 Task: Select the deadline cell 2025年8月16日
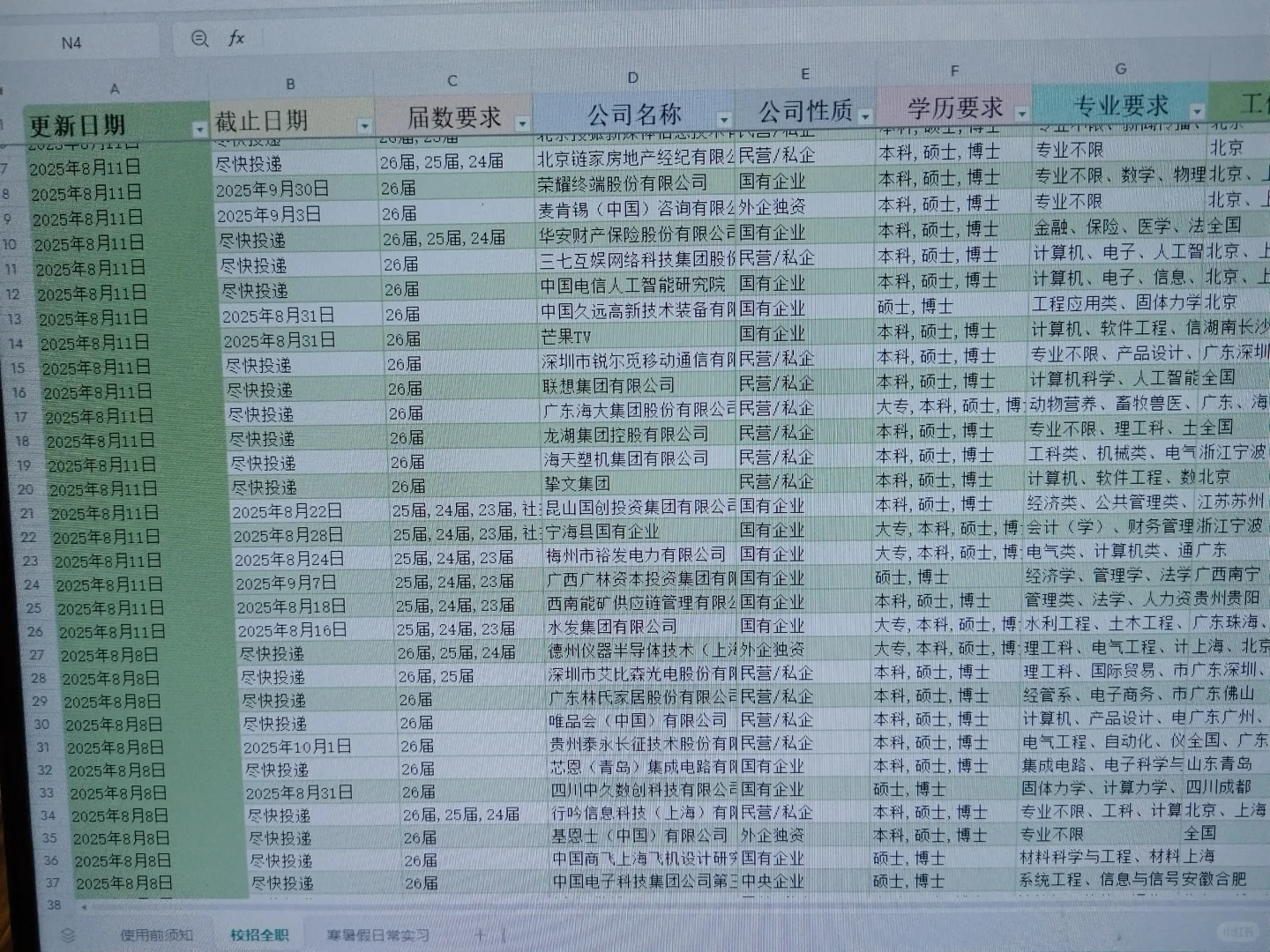coord(314,630)
